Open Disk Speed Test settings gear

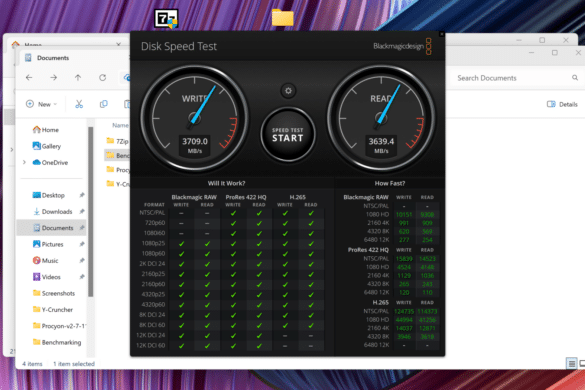[288, 91]
